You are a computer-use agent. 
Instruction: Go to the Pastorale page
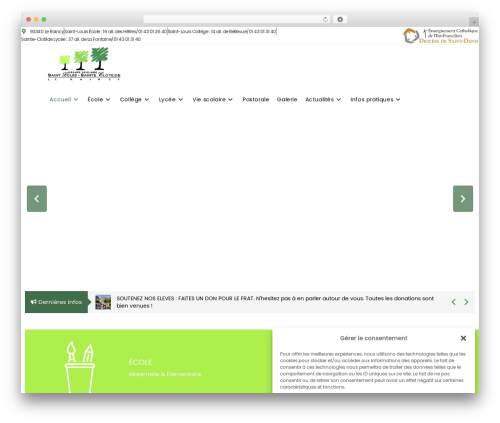(256, 99)
